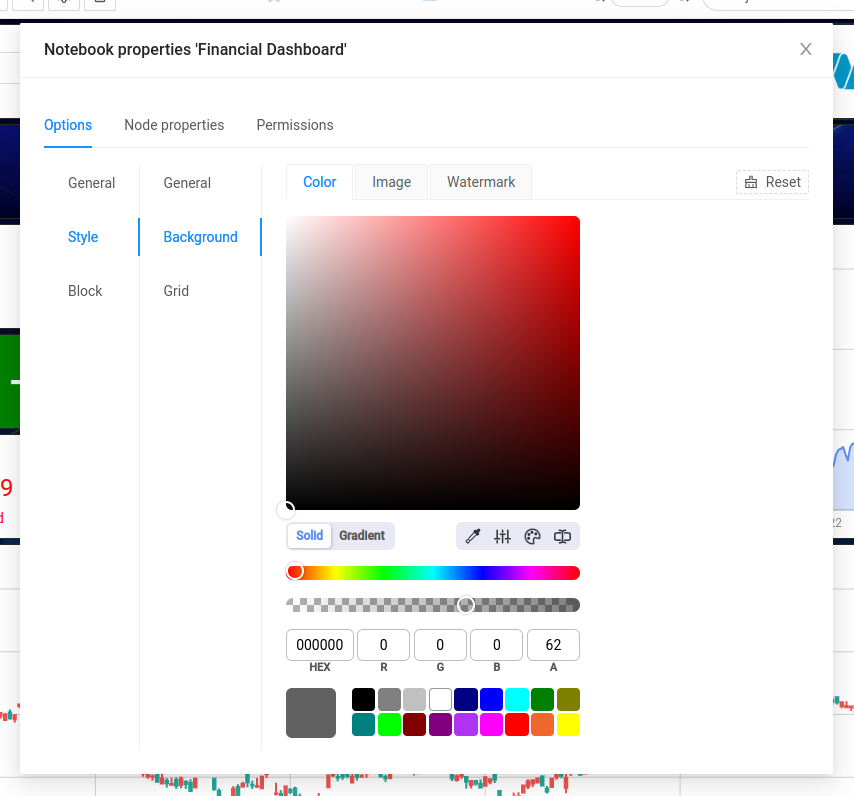Open the Grid style section
This screenshot has height=796, width=854.
176,291
